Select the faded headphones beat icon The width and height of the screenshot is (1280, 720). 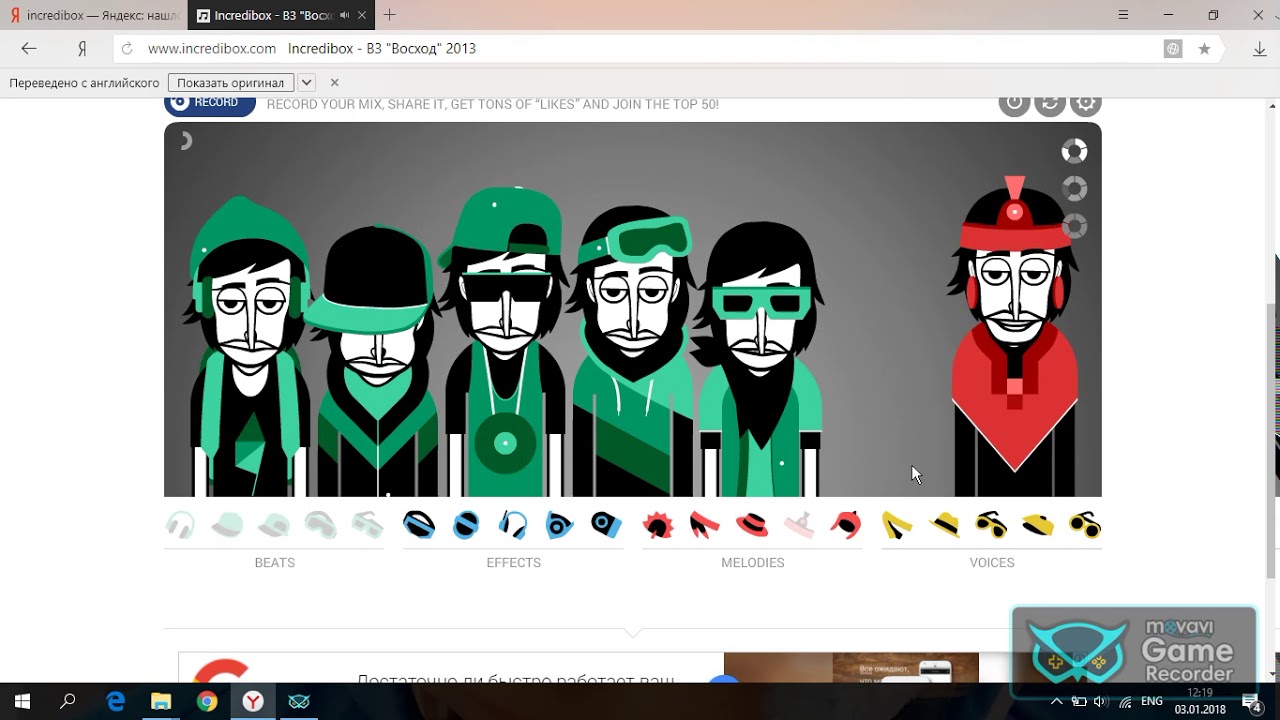181,524
